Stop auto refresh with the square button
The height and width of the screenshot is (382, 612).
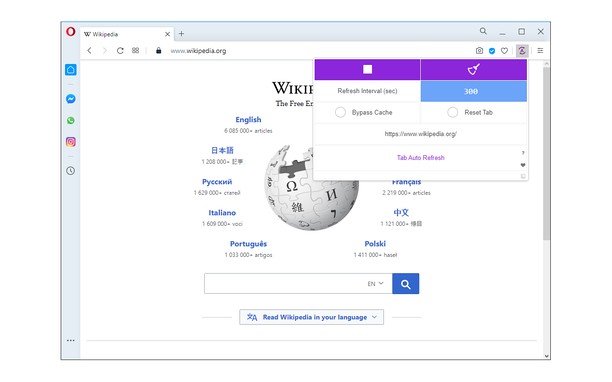coord(367,69)
